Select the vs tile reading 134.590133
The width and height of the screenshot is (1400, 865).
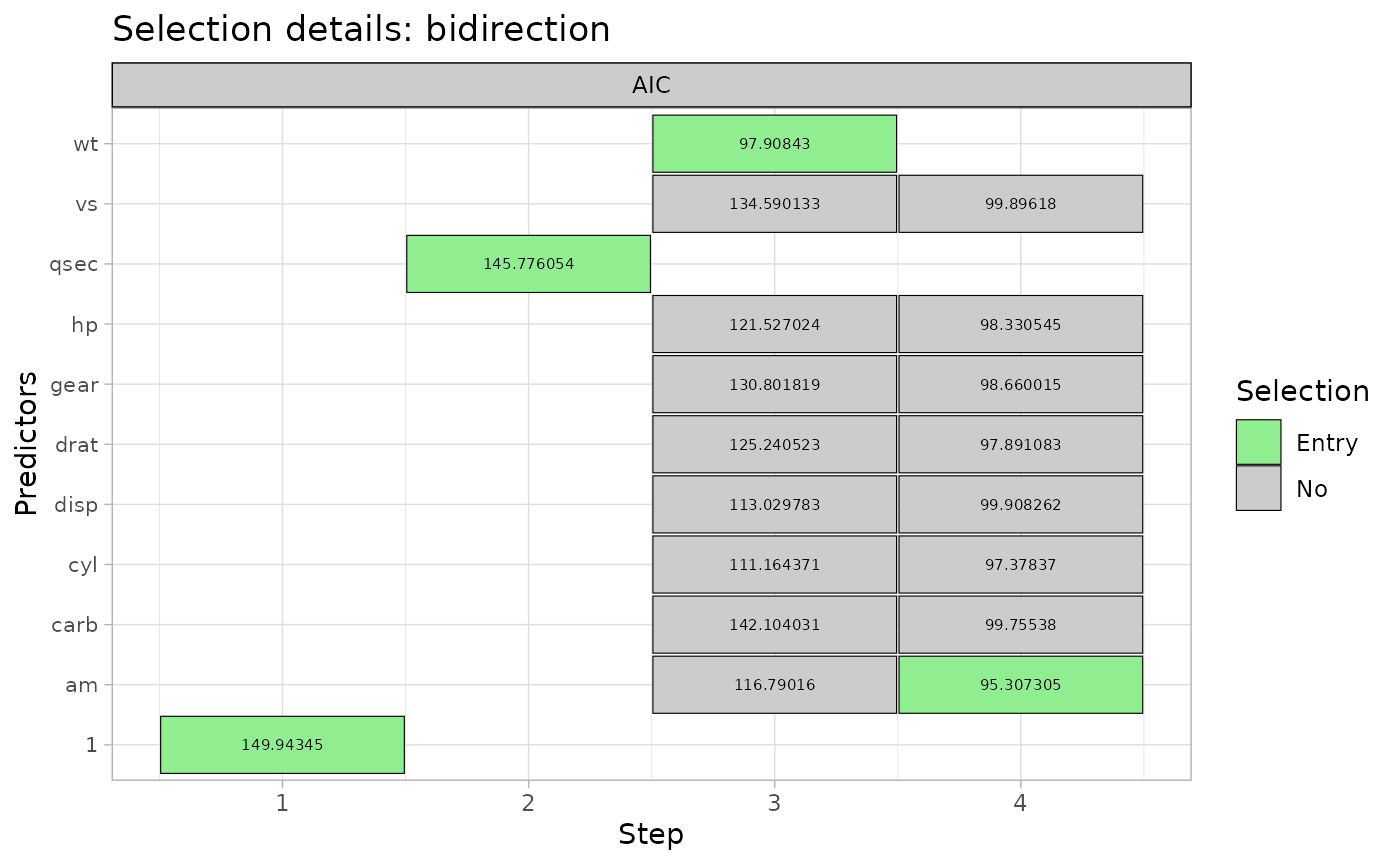774,204
